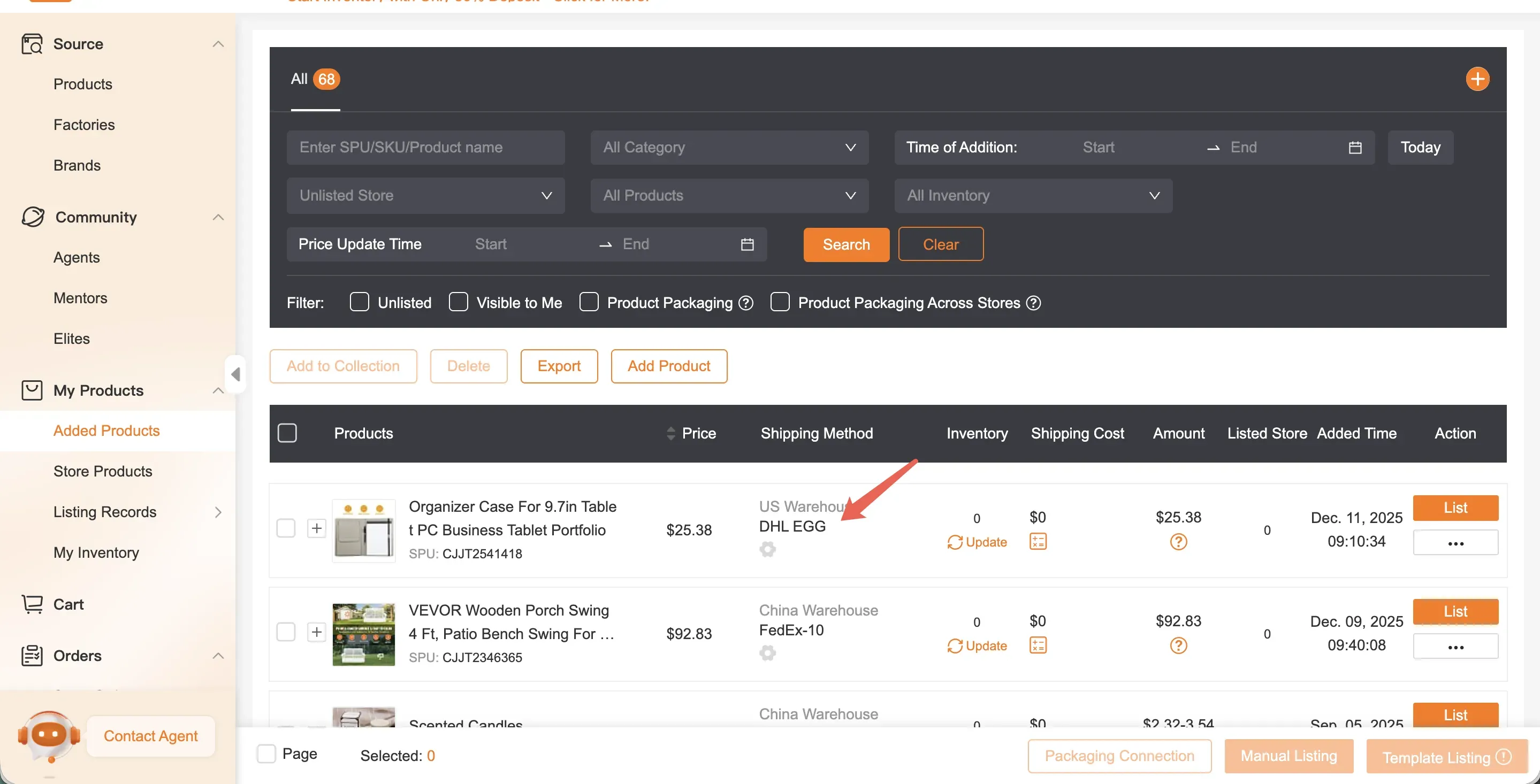Open the All Inventory dropdown

click(1032, 195)
